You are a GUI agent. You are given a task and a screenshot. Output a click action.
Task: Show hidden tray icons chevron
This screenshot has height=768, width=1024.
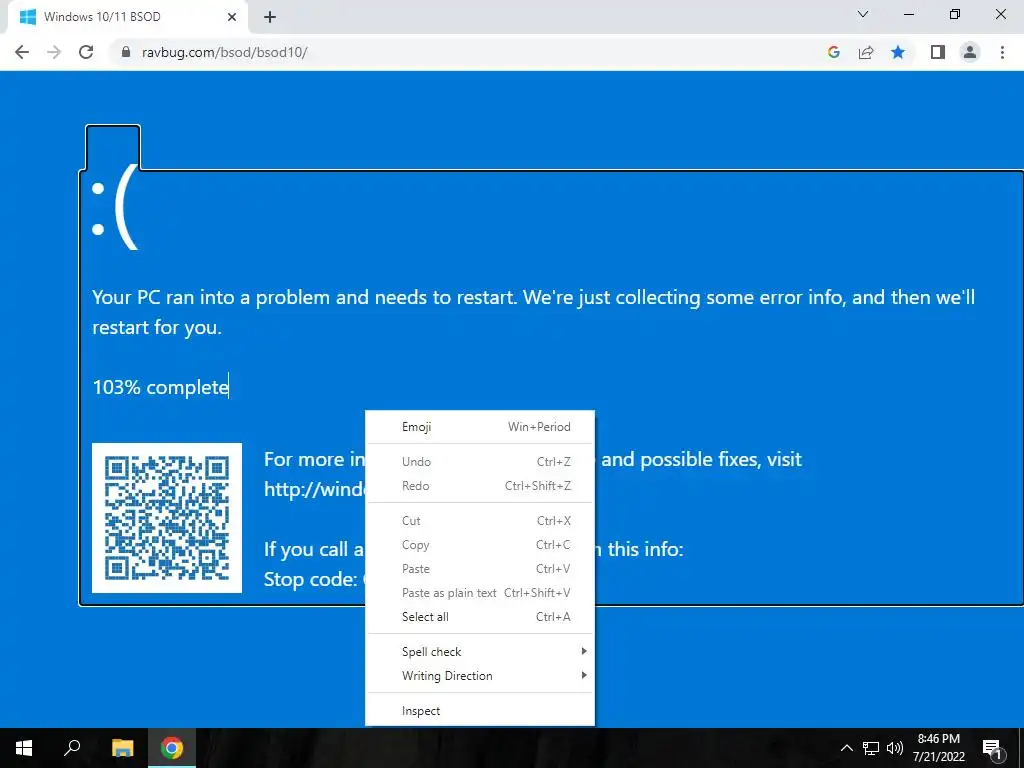pos(846,748)
